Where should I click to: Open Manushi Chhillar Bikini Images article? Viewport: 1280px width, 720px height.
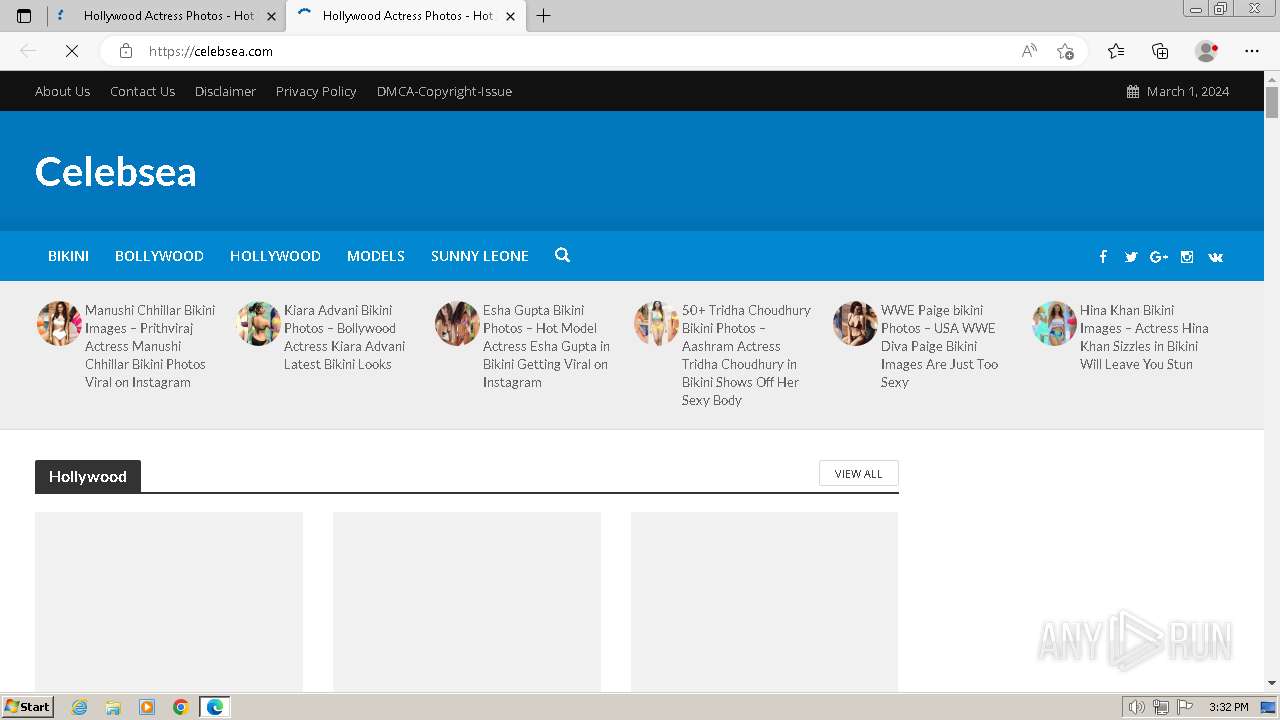[150, 346]
